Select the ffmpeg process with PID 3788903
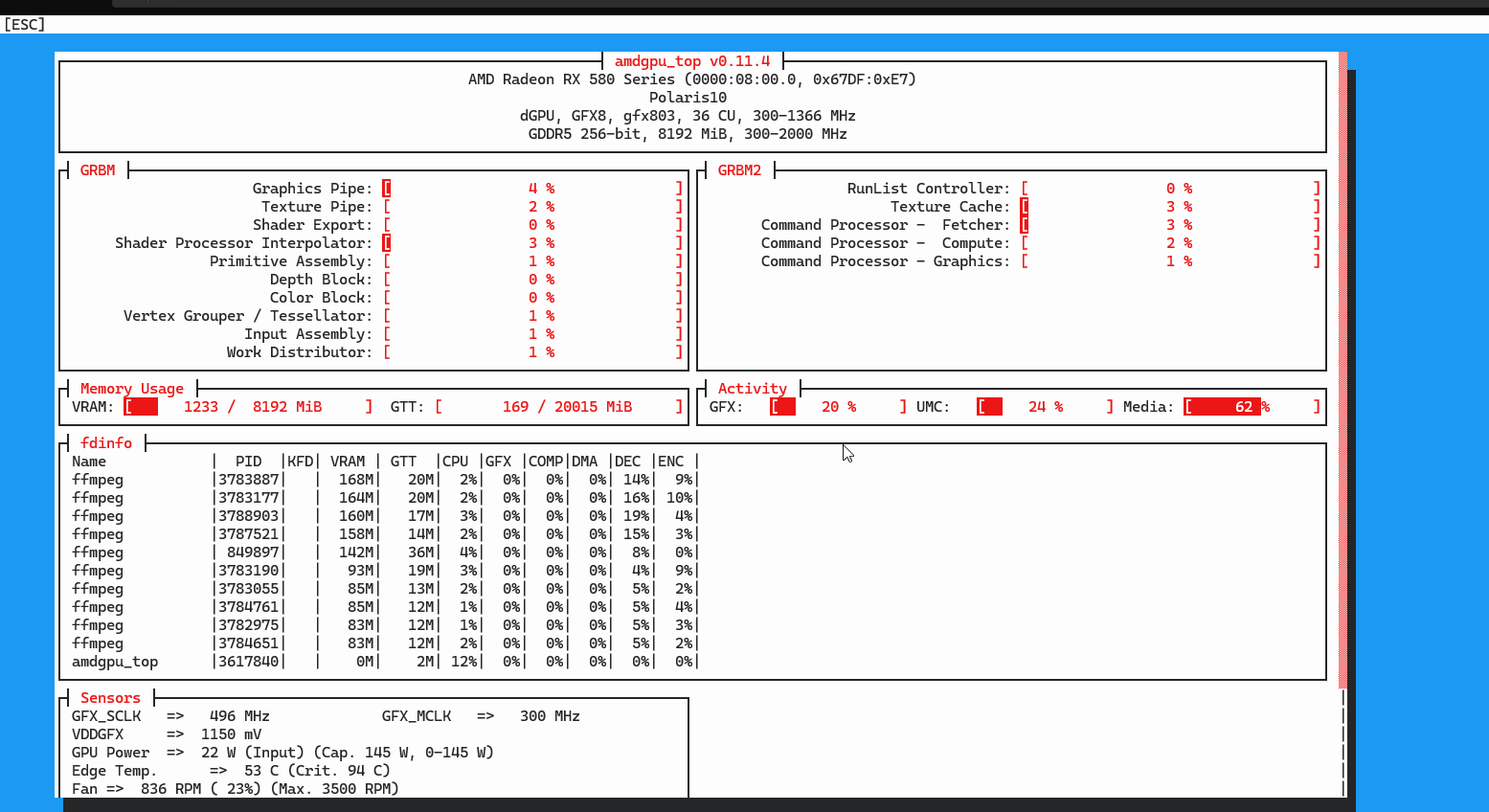The width and height of the screenshot is (1489, 812). tap(385, 516)
